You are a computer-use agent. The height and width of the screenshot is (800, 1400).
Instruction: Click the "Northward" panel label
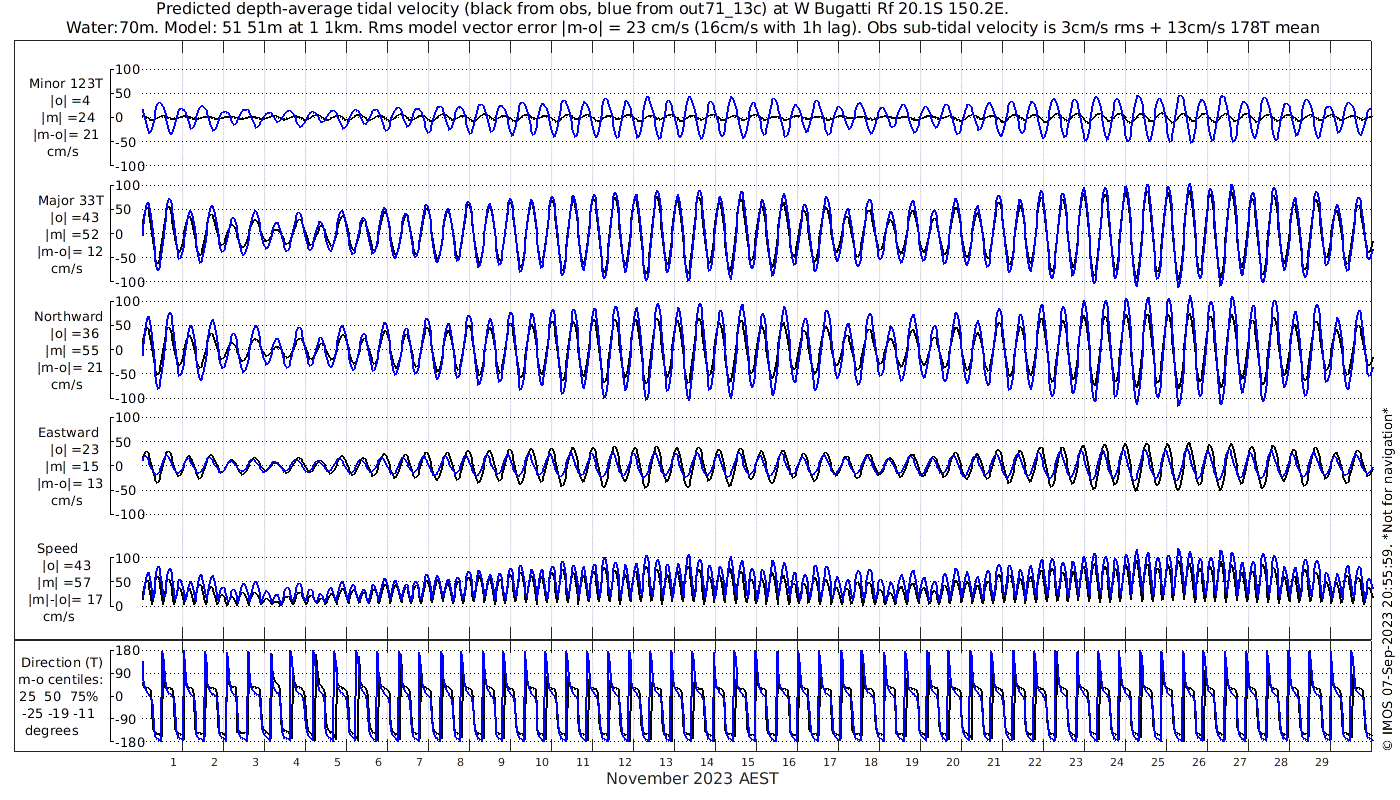click(x=68, y=317)
